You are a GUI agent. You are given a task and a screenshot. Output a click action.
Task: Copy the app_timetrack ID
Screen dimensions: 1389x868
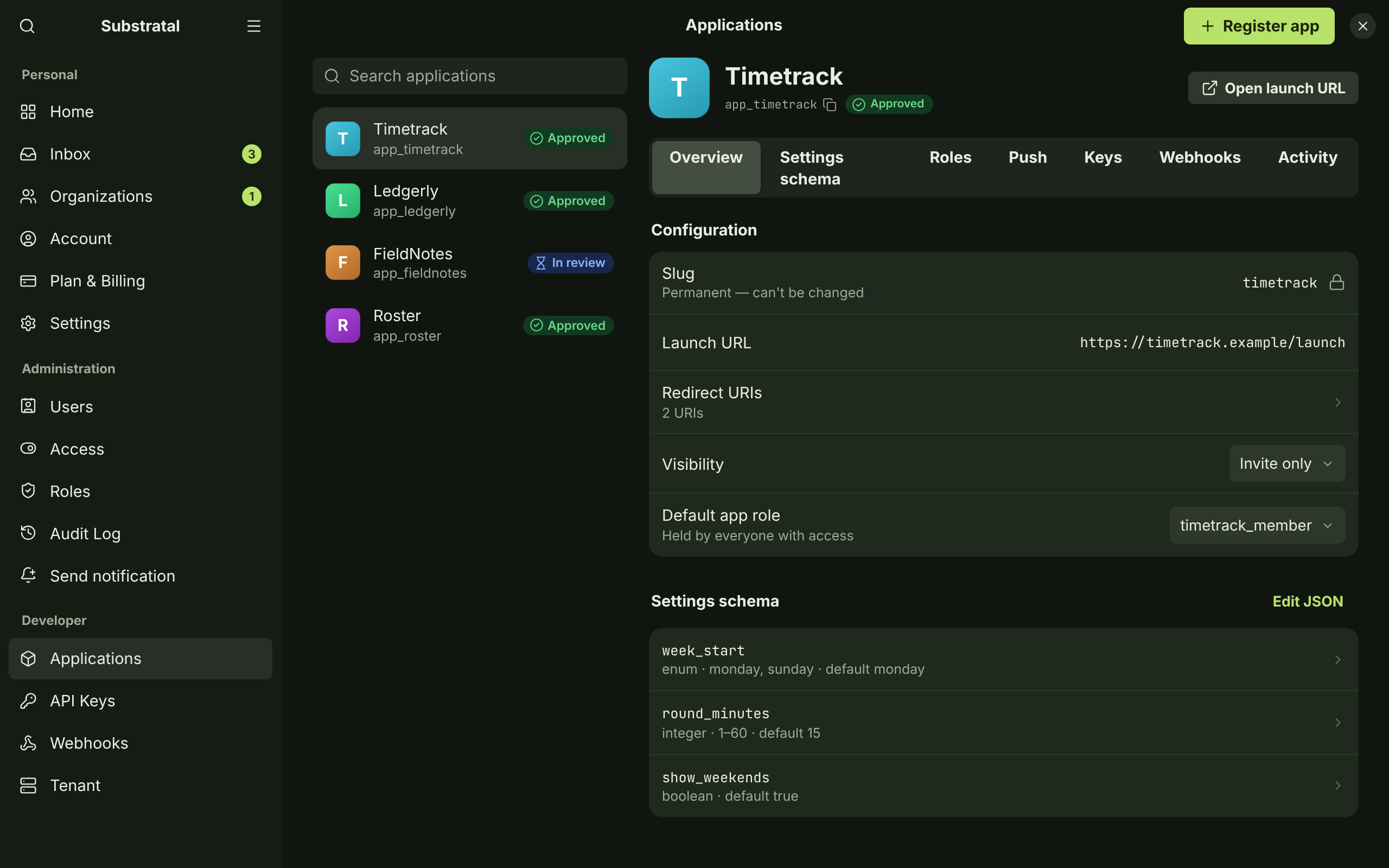(x=830, y=105)
